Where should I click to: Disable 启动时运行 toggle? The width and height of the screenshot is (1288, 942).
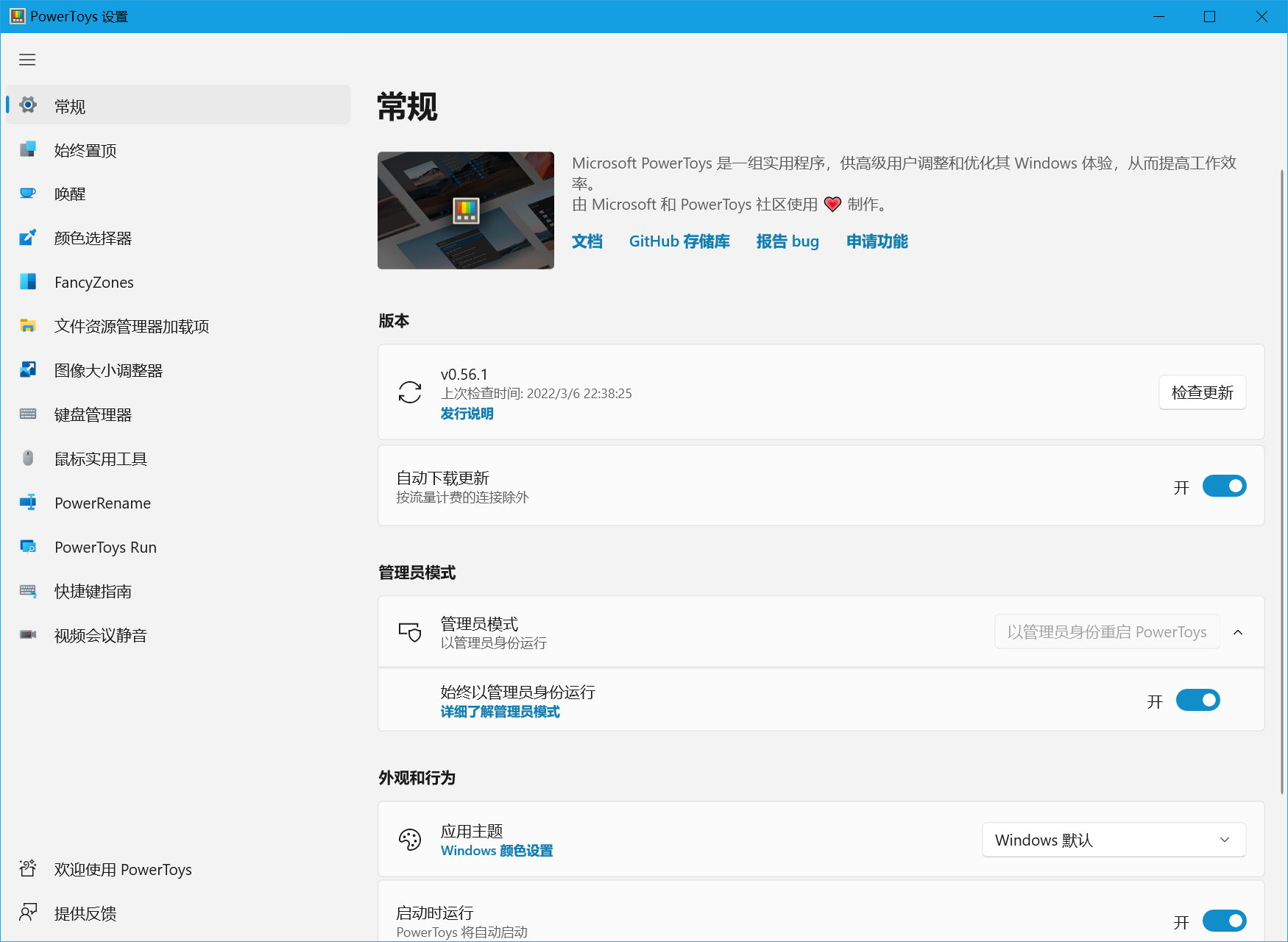1224,921
